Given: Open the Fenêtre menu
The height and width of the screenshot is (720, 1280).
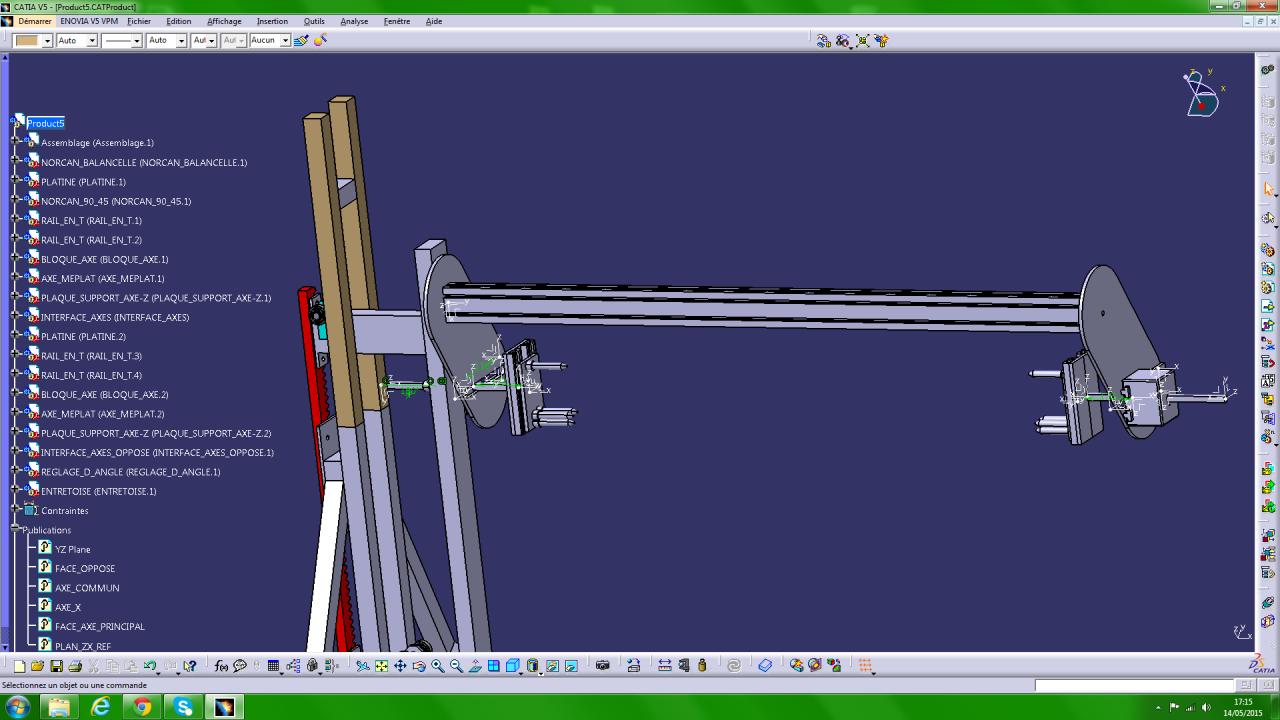Looking at the screenshot, I should (x=397, y=21).
